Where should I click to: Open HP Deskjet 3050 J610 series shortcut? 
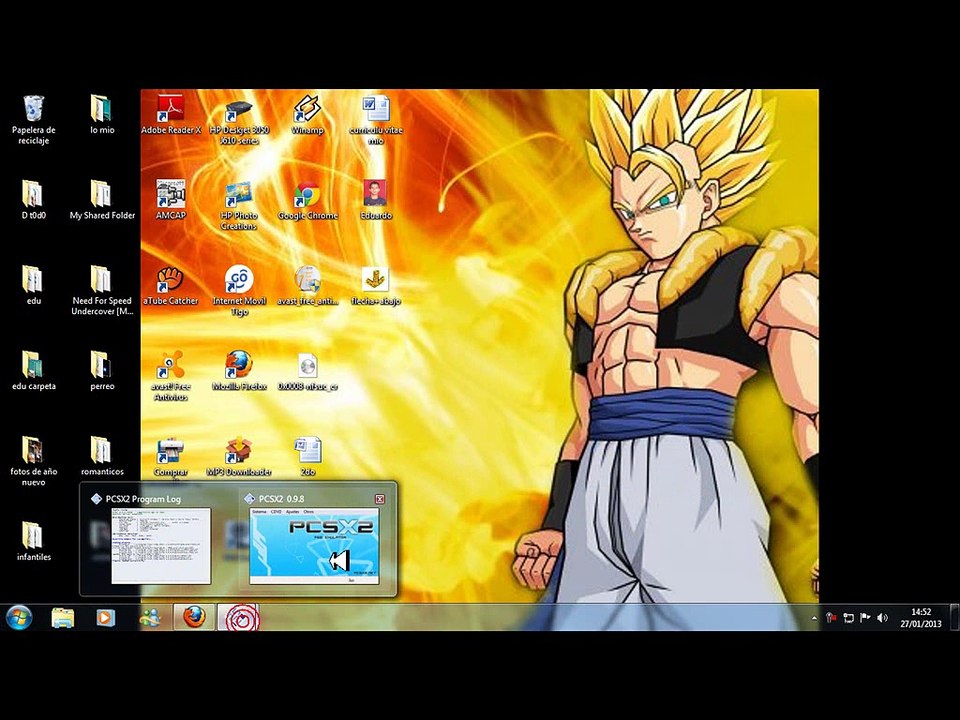click(x=239, y=111)
